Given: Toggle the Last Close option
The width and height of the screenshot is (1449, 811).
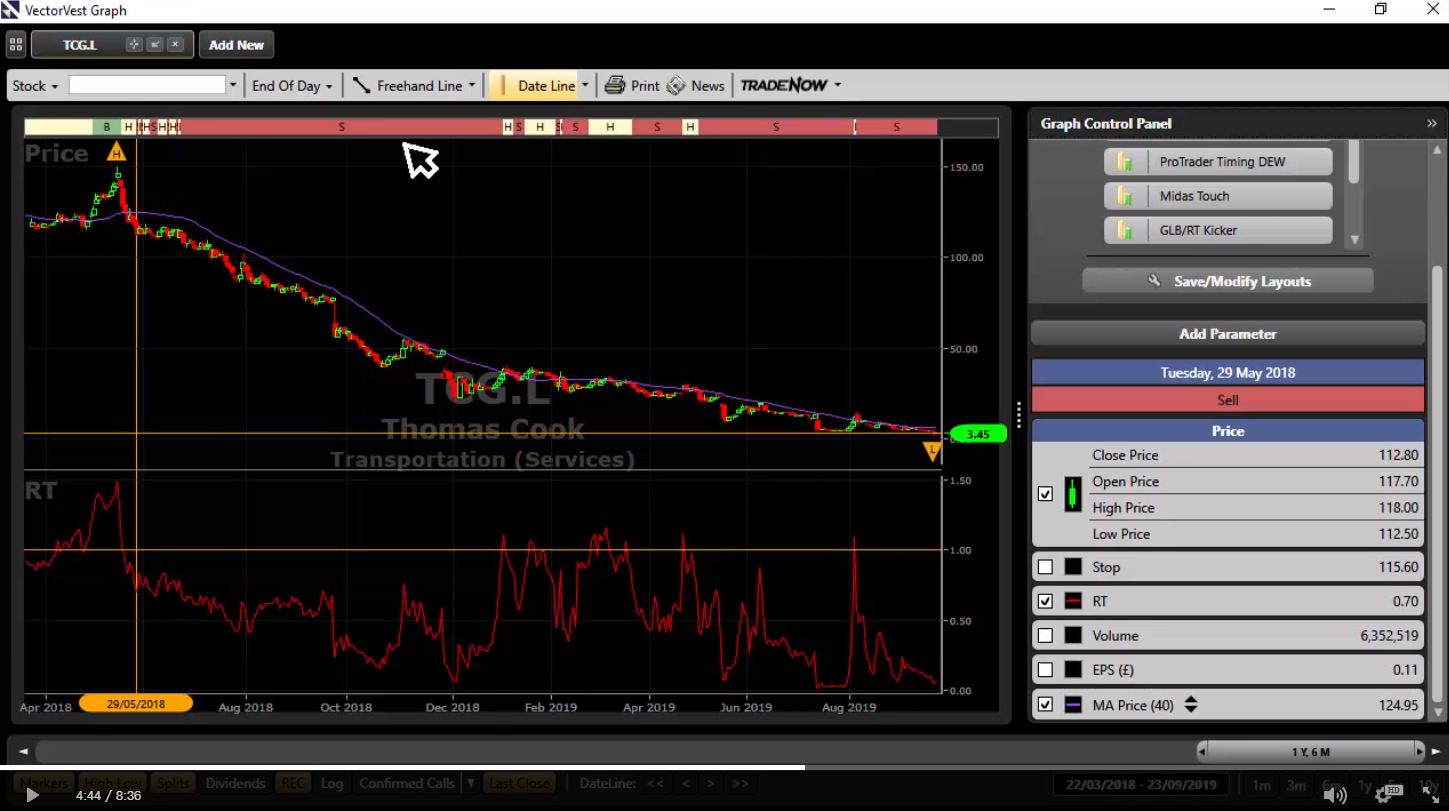Looking at the screenshot, I should (520, 783).
